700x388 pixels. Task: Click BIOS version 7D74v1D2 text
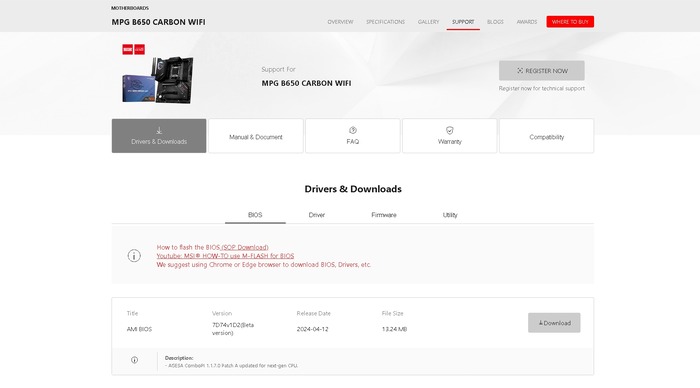233,329
